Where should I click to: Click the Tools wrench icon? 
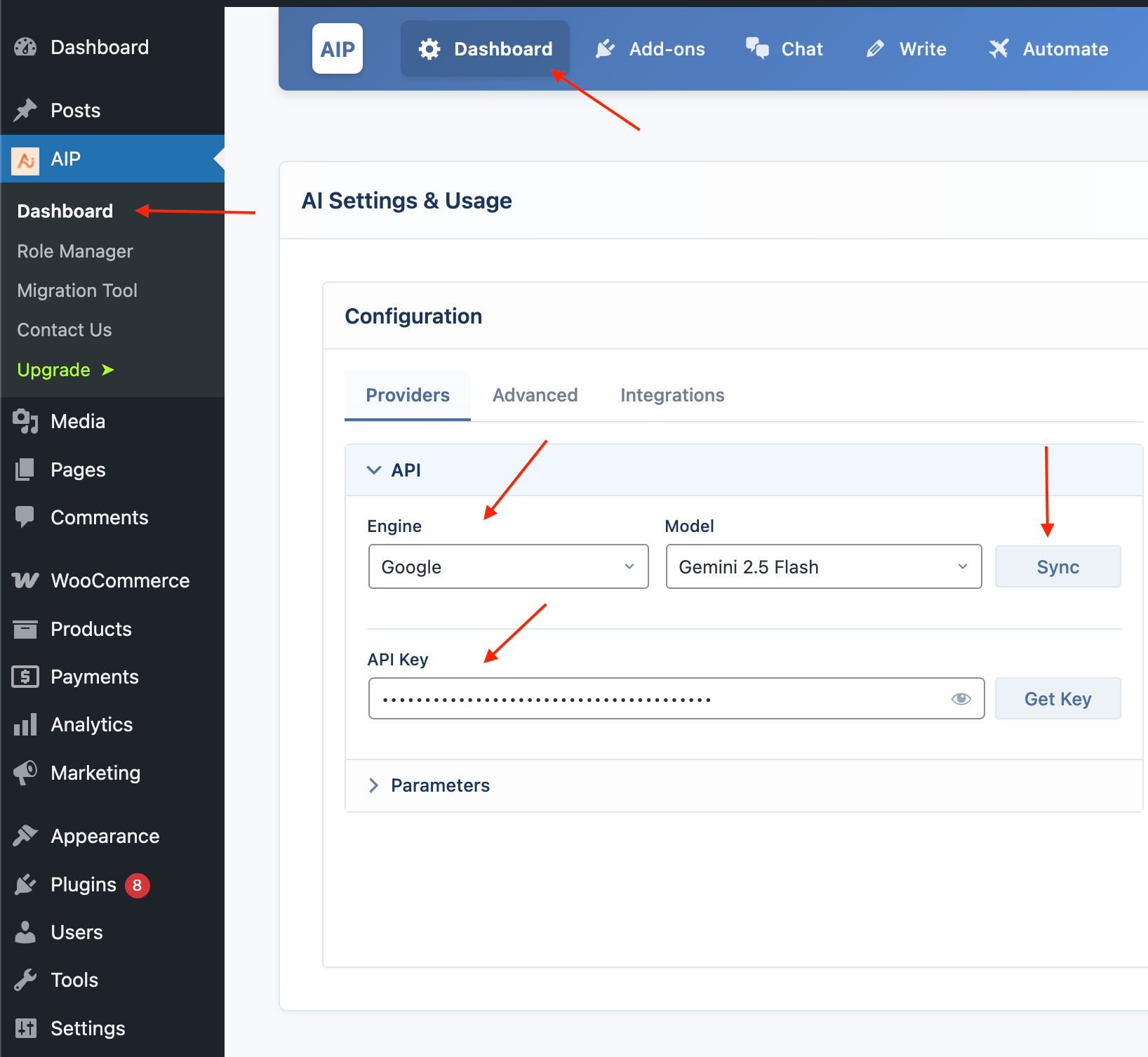[25, 980]
